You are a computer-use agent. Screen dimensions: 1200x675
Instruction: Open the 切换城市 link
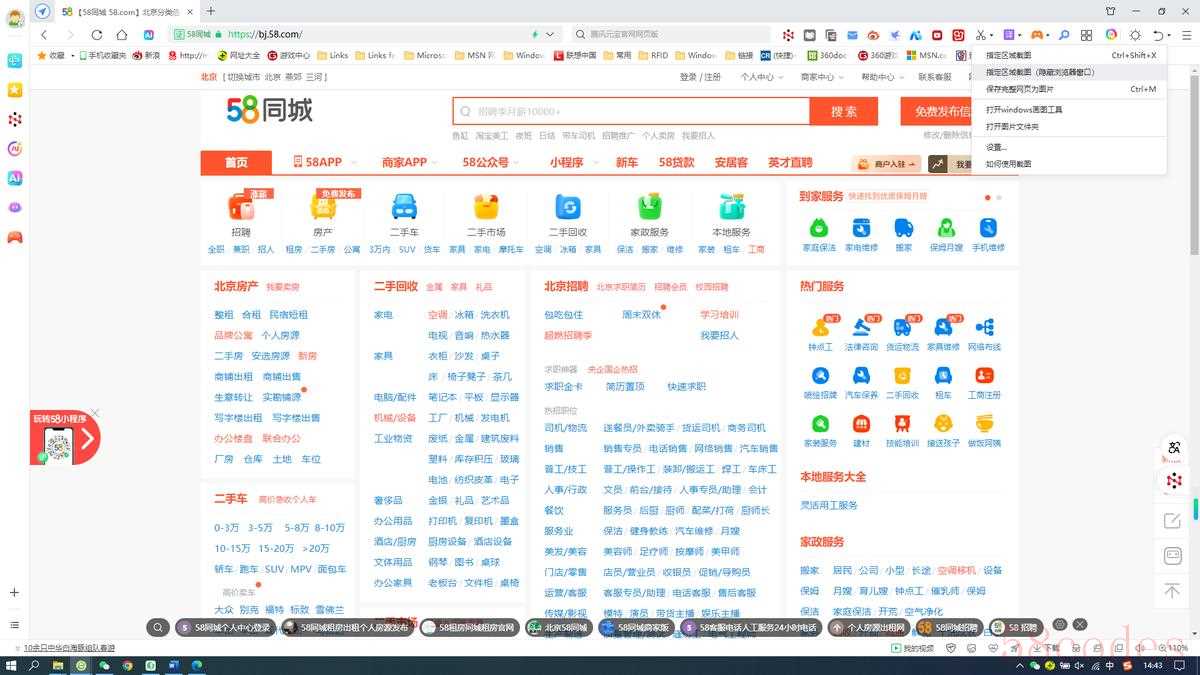(244, 77)
